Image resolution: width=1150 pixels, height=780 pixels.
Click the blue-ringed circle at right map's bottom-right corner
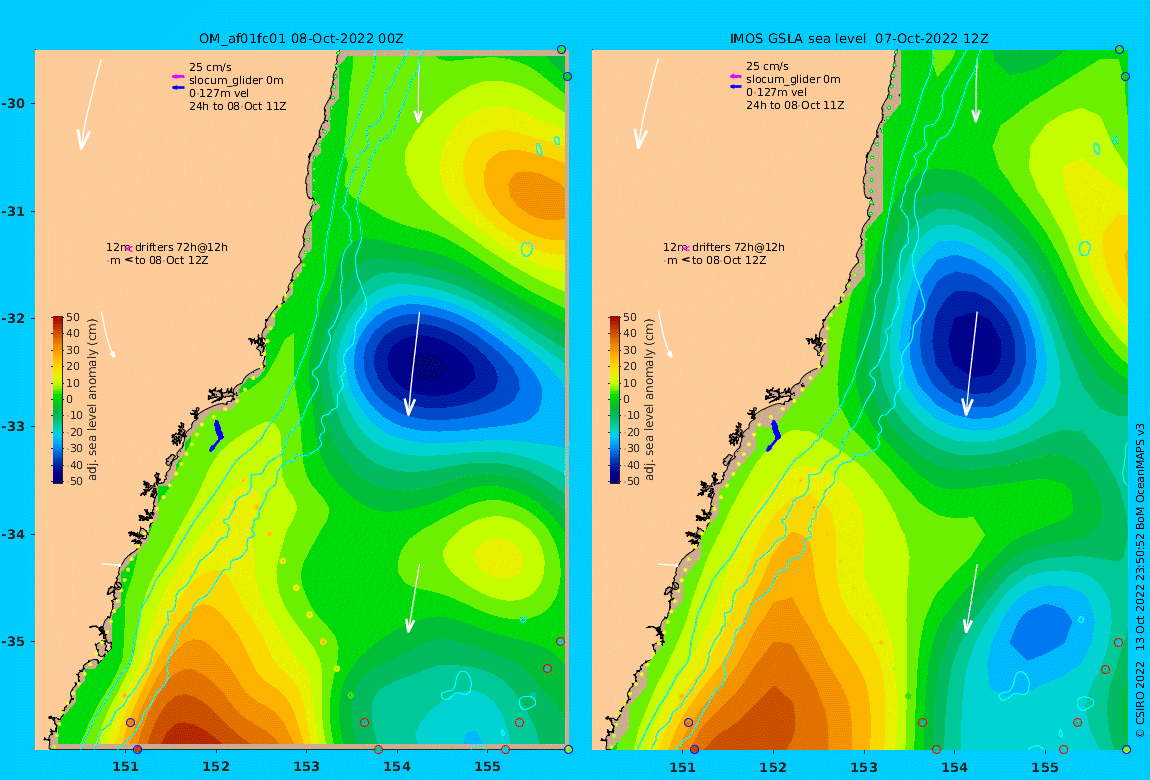pyautogui.click(x=1126, y=749)
